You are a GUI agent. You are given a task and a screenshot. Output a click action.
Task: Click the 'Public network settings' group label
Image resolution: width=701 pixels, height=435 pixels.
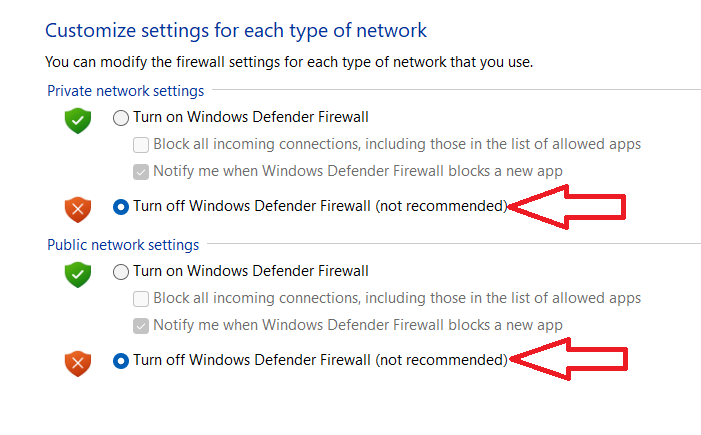point(123,244)
